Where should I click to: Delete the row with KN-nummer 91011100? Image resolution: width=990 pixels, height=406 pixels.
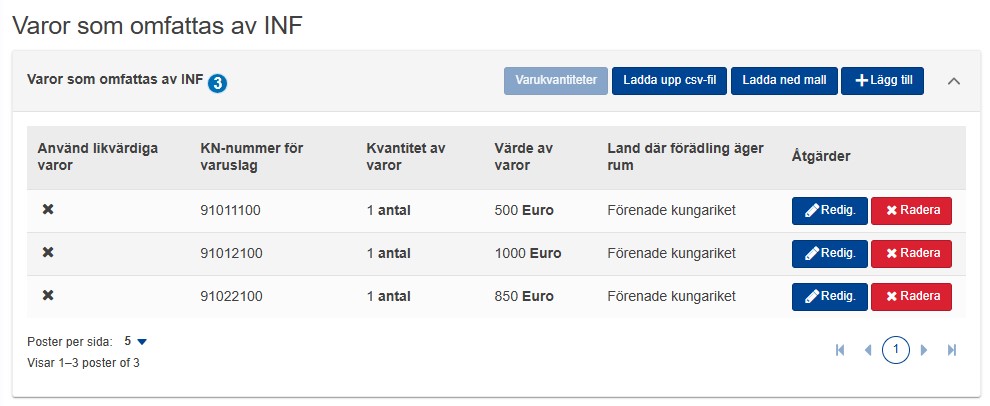911,211
